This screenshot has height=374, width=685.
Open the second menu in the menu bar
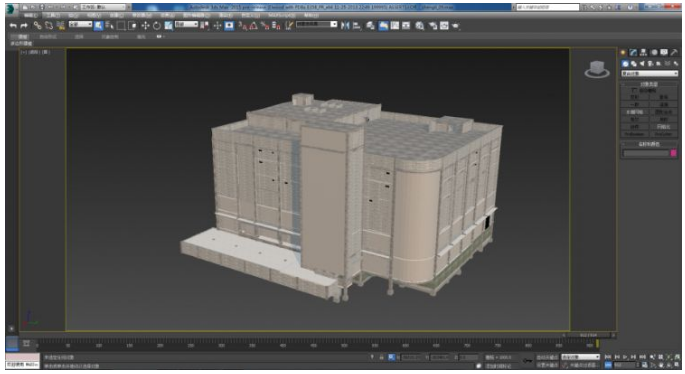click(x=52, y=15)
